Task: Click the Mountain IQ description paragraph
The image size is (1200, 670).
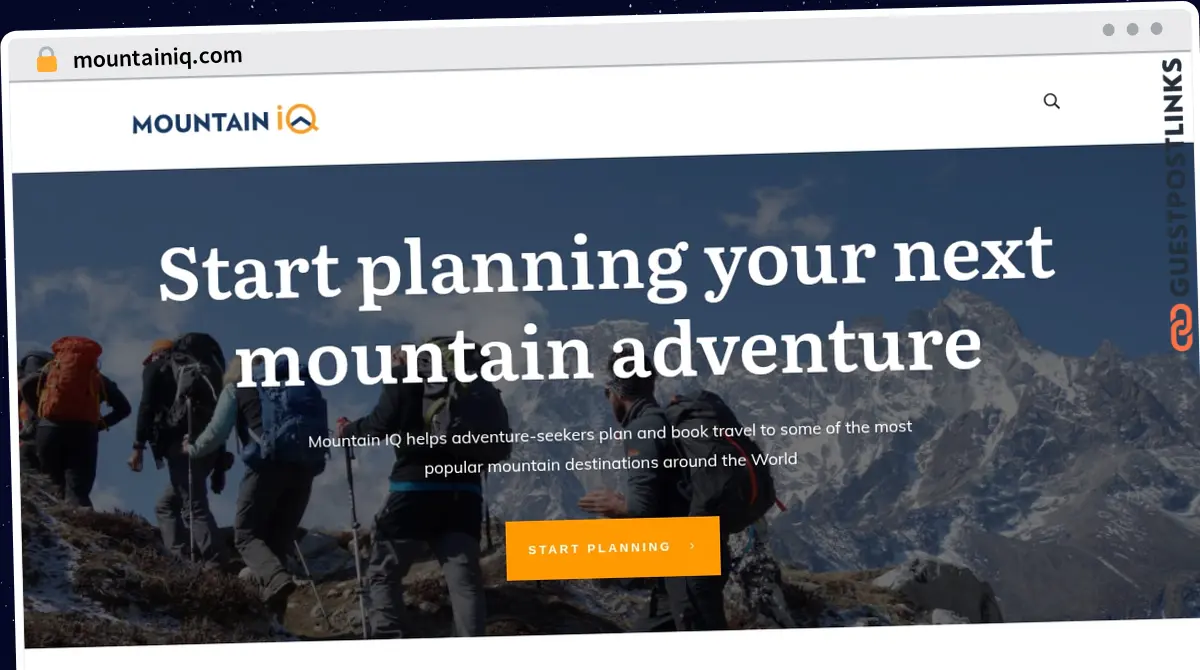Action: tap(610, 445)
